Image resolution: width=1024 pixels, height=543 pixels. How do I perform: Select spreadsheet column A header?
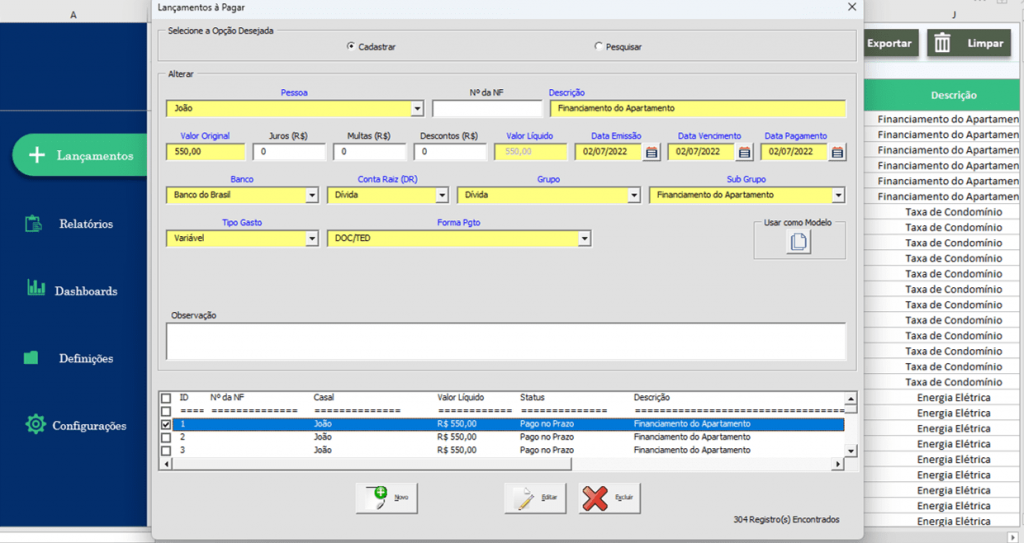(73, 14)
